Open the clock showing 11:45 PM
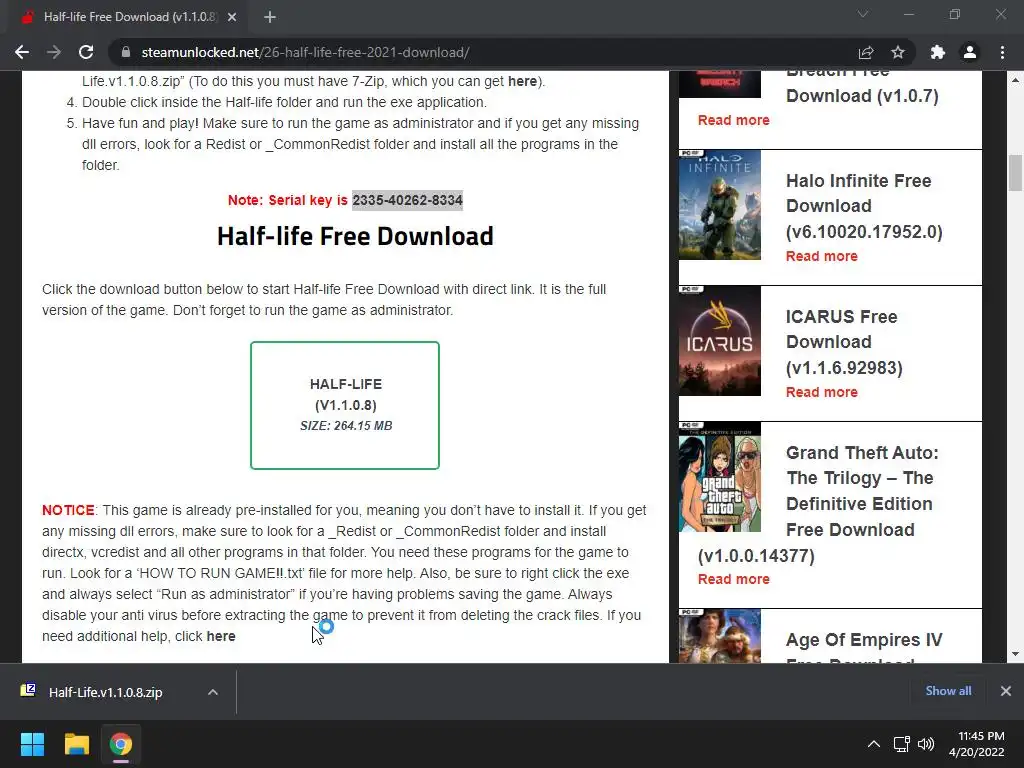The height and width of the screenshot is (768, 1024). pos(976,744)
